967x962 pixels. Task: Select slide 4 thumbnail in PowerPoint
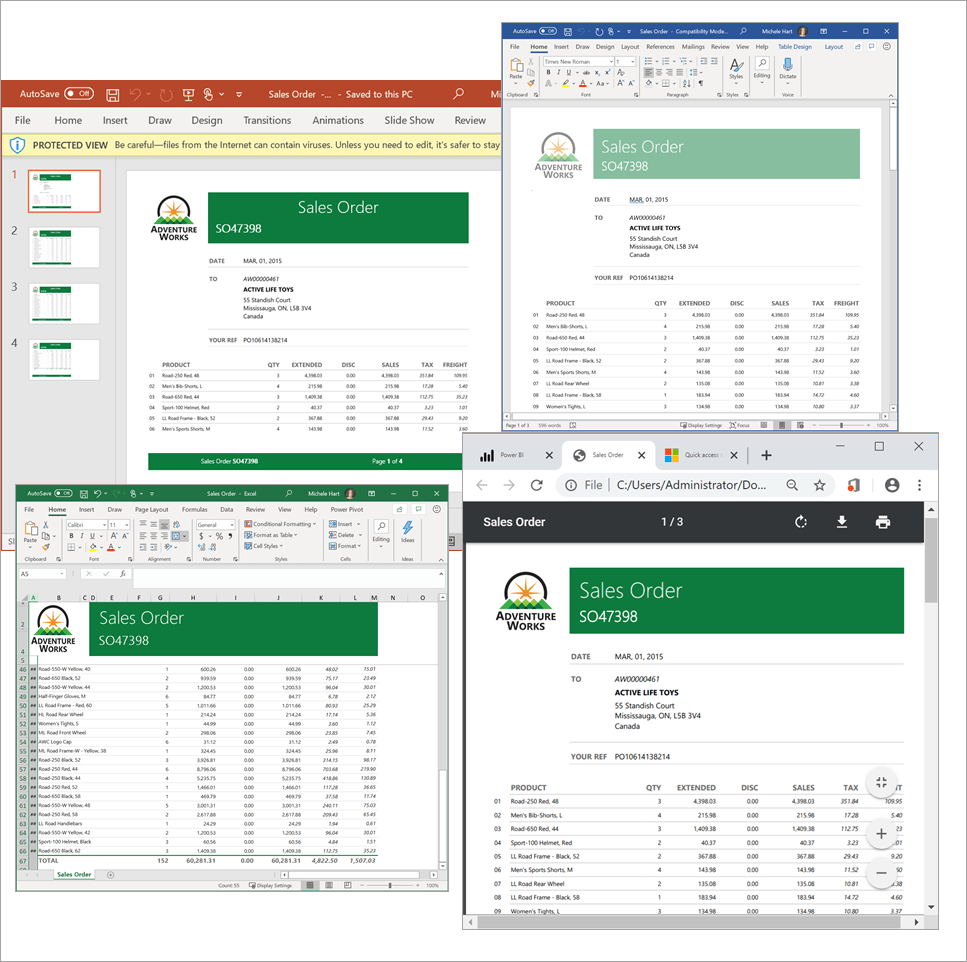64,360
